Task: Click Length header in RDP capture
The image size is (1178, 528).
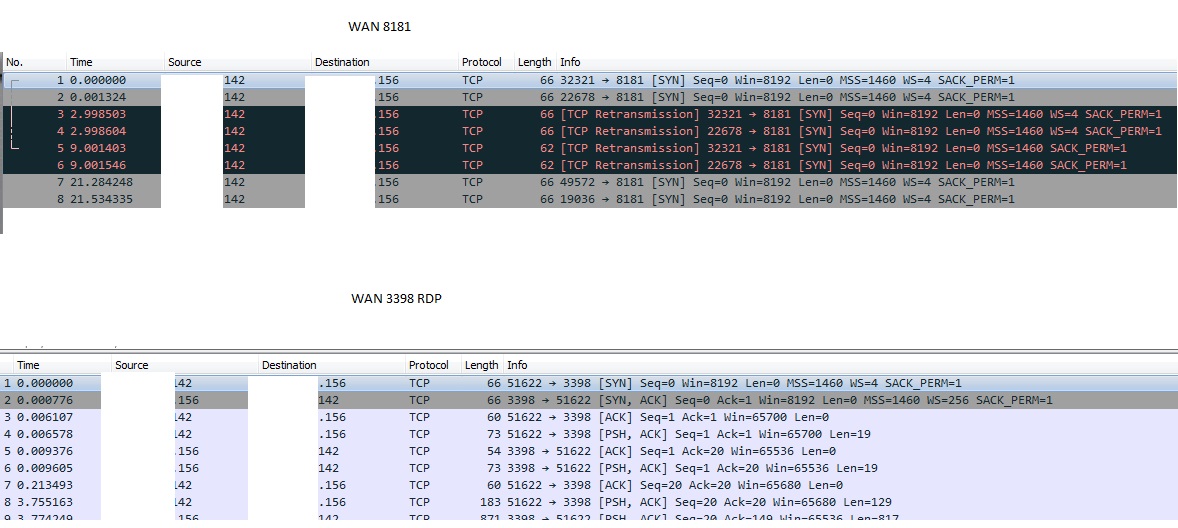Action: (x=482, y=365)
